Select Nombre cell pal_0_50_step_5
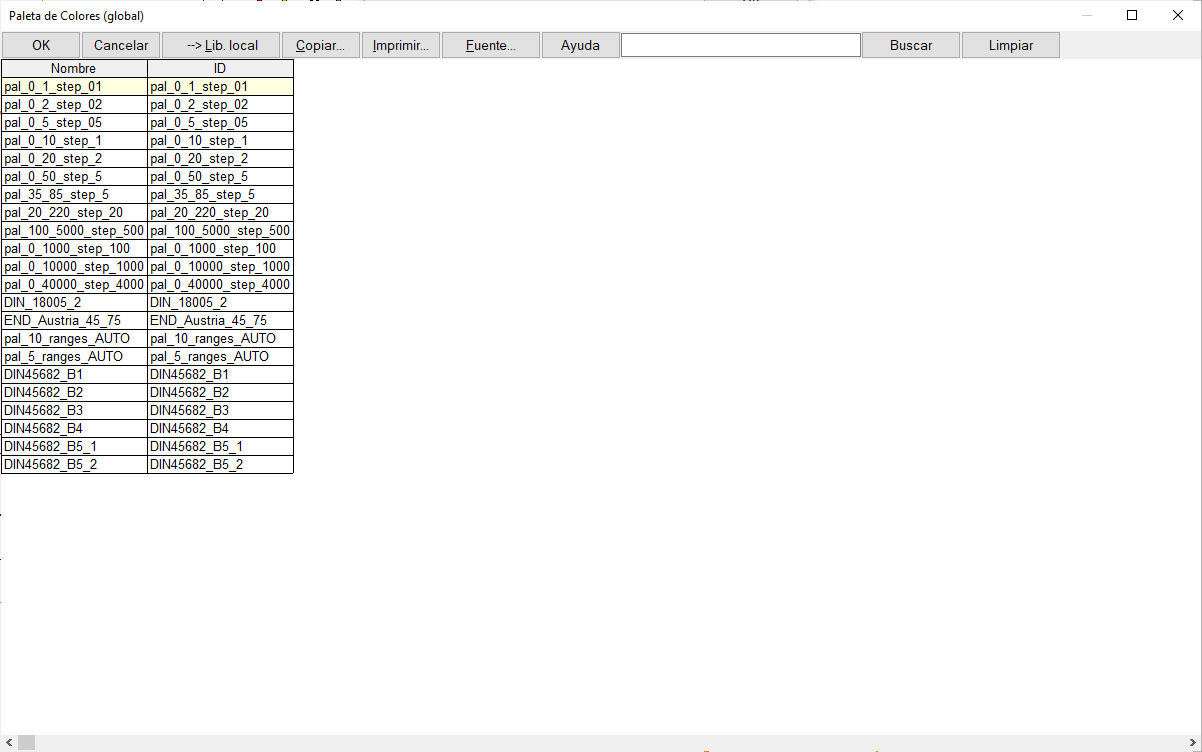 [x=74, y=177]
